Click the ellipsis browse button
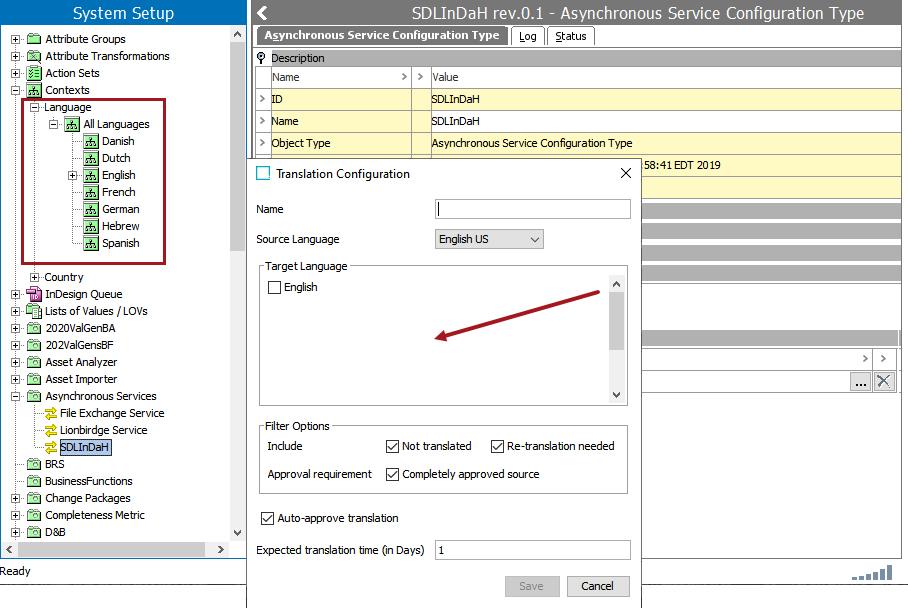908x608 pixels. pos(860,381)
